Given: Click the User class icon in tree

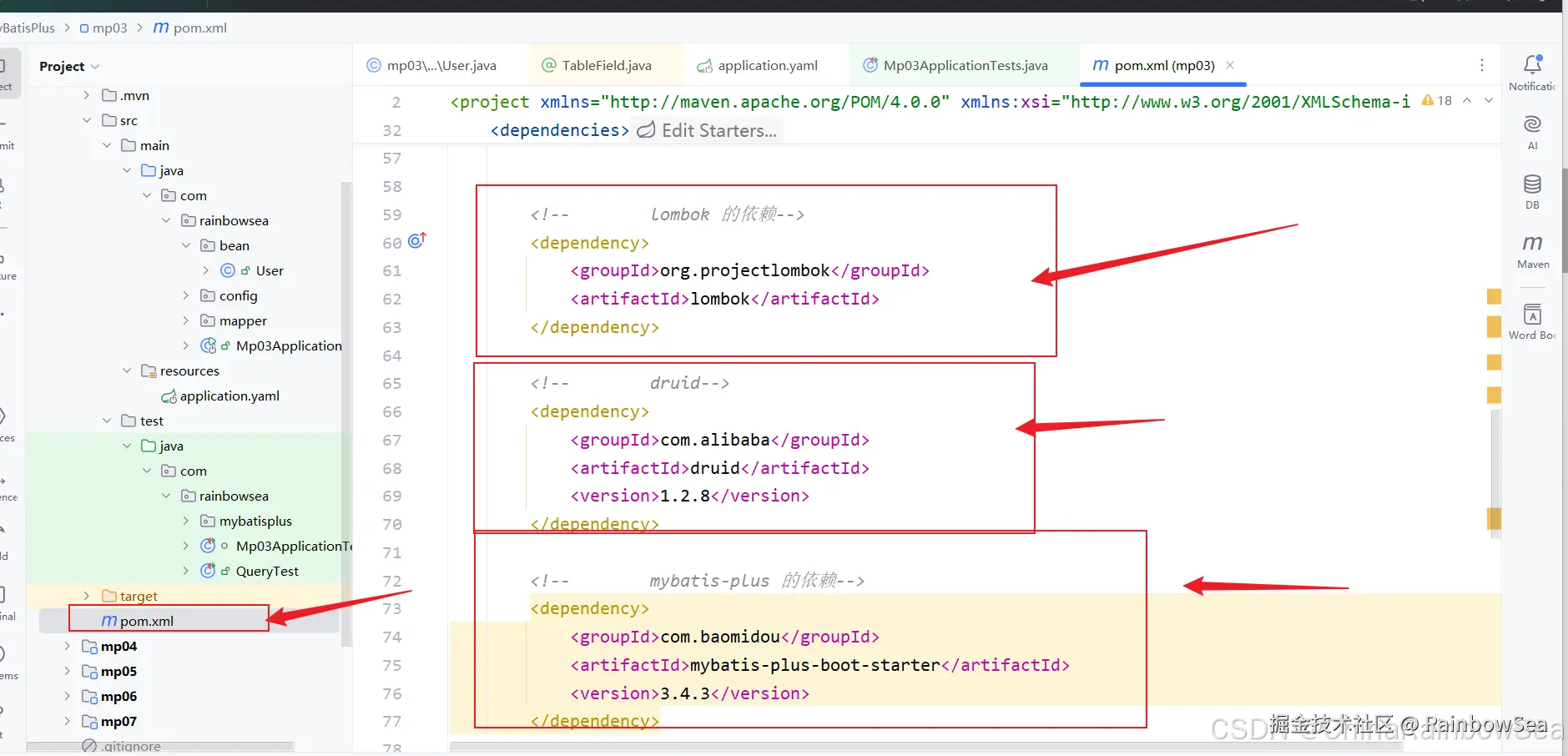Looking at the screenshot, I should click(x=228, y=270).
